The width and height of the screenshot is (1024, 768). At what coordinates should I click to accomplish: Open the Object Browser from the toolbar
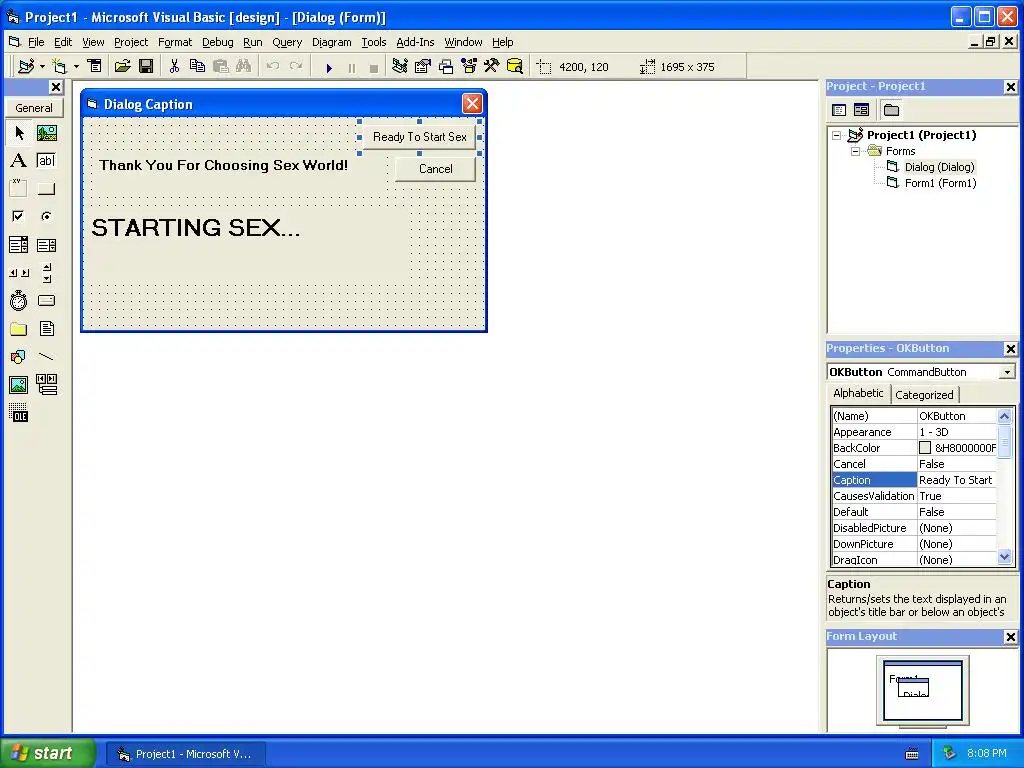pyautogui.click(x=469, y=67)
